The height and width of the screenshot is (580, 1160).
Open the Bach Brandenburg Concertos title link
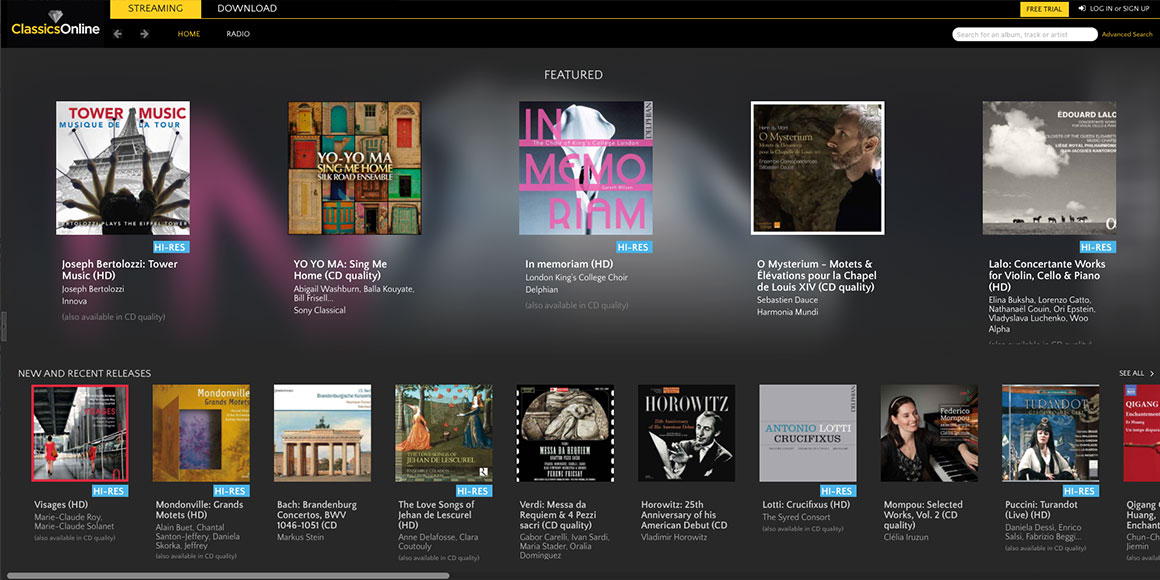[316, 515]
